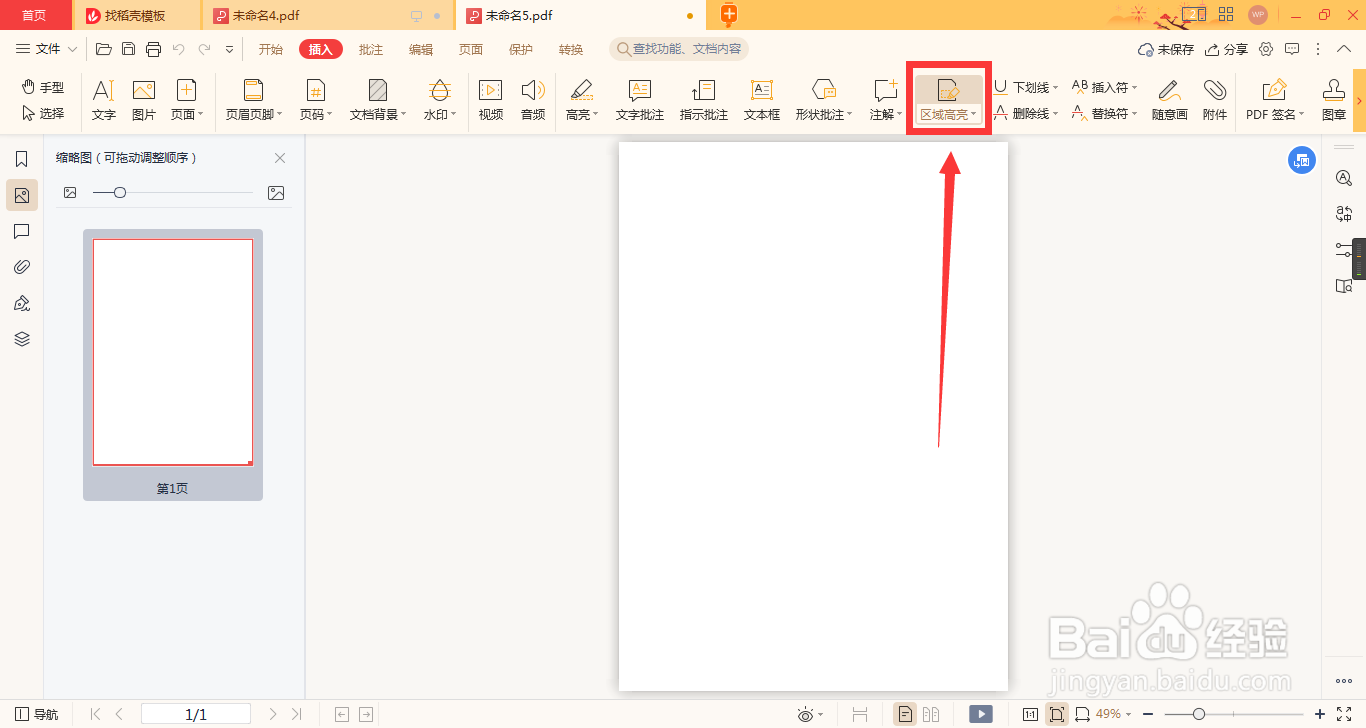This screenshot has width=1366, height=728.
Task: Add an 音频 audio clip
Action: (x=533, y=100)
